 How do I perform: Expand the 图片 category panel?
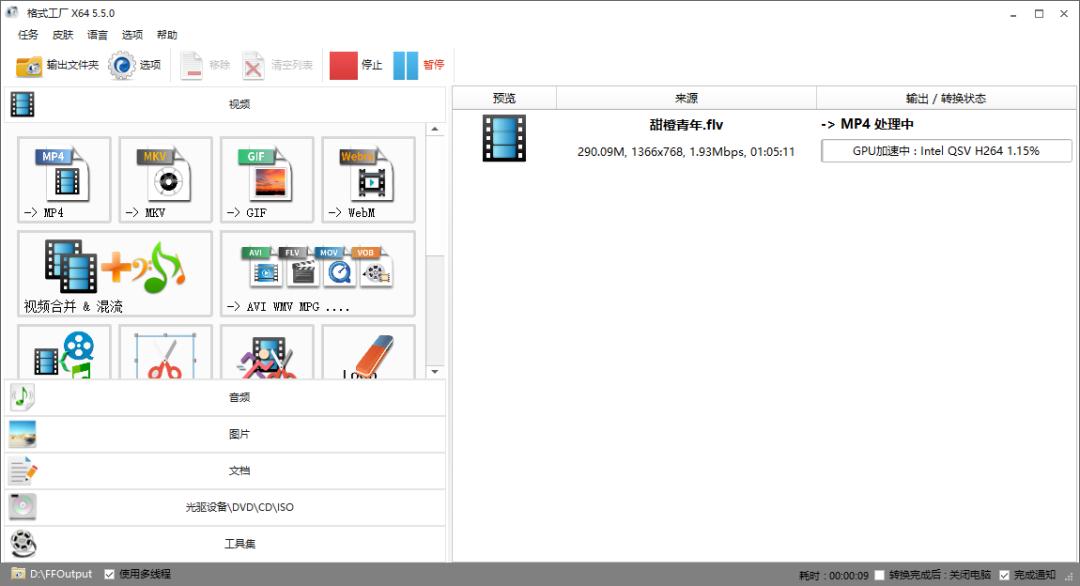(x=225, y=434)
